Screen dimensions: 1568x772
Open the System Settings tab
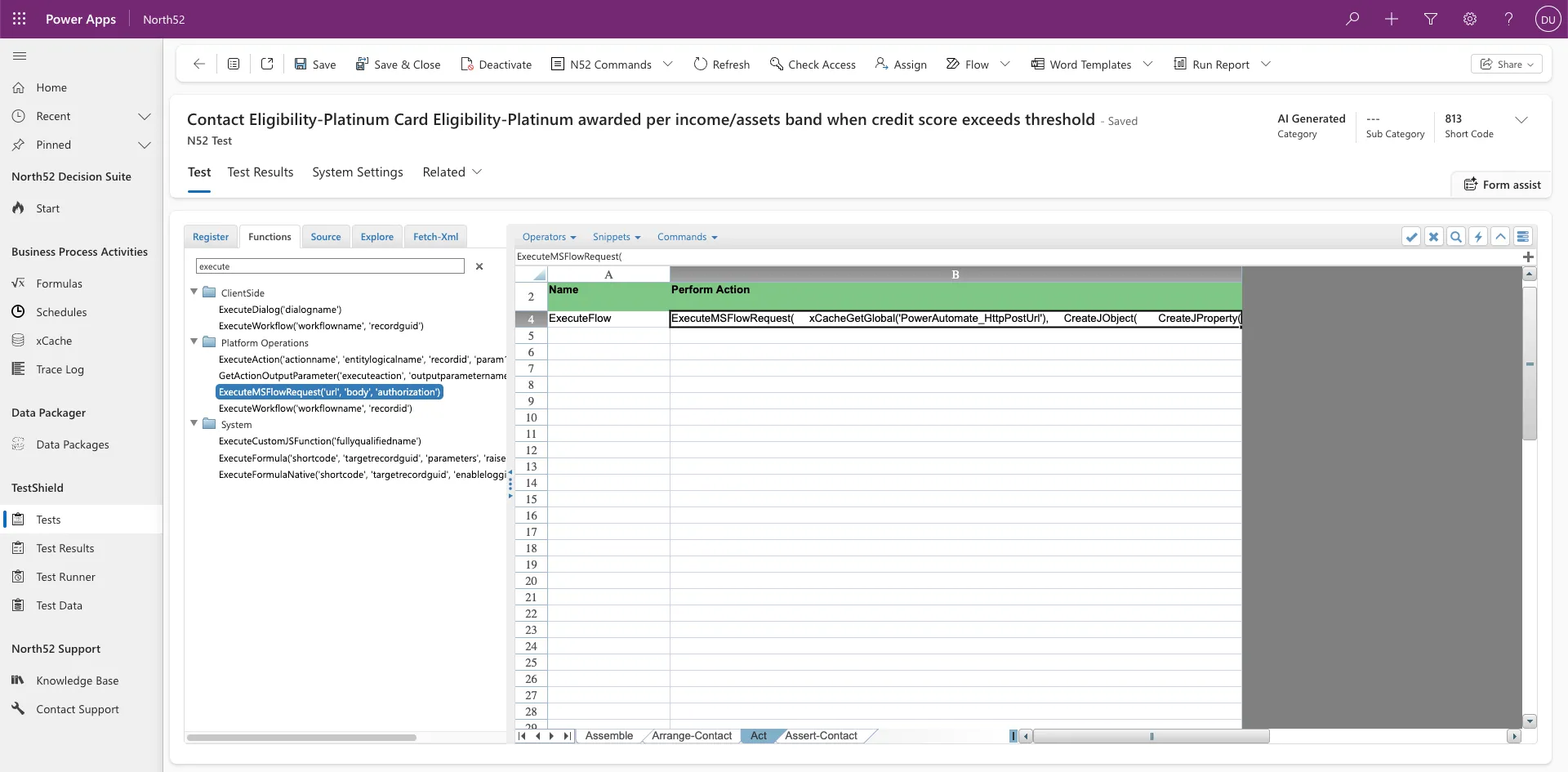(x=358, y=172)
